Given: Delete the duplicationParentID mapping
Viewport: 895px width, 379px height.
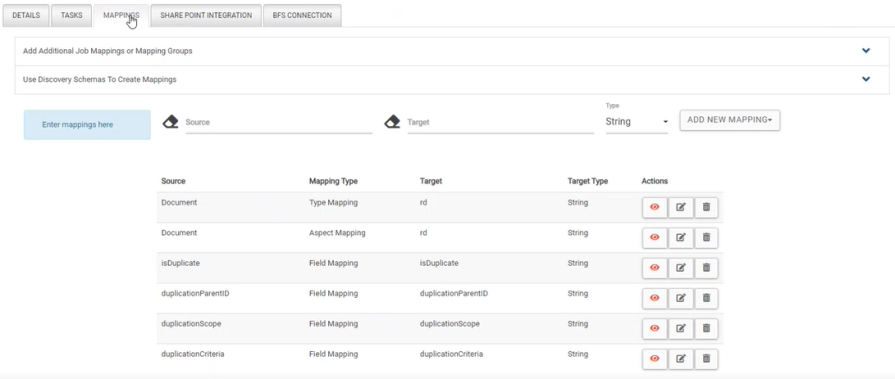Looking at the screenshot, I should click(706, 299).
